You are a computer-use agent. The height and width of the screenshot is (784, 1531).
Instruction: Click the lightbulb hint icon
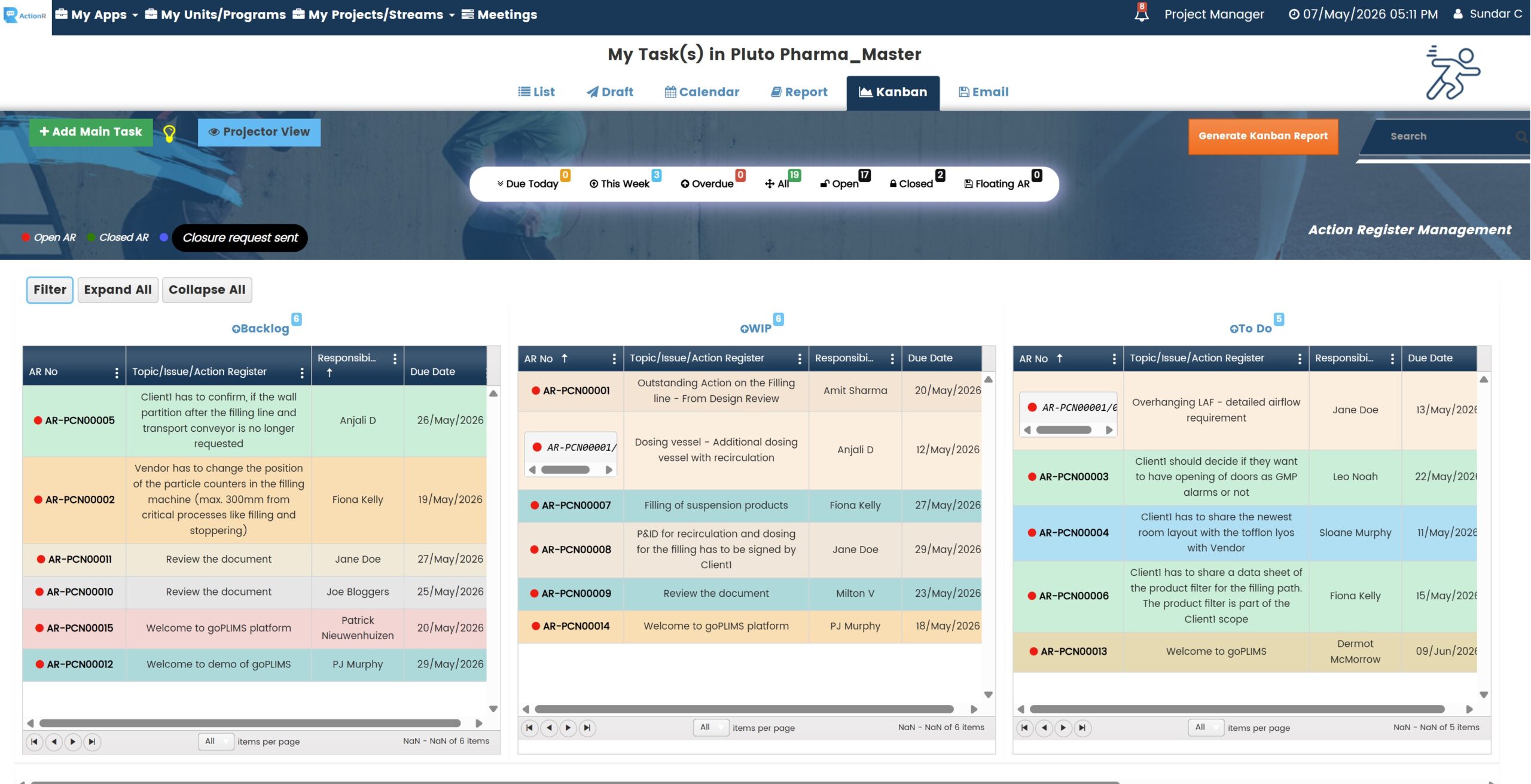169,133
